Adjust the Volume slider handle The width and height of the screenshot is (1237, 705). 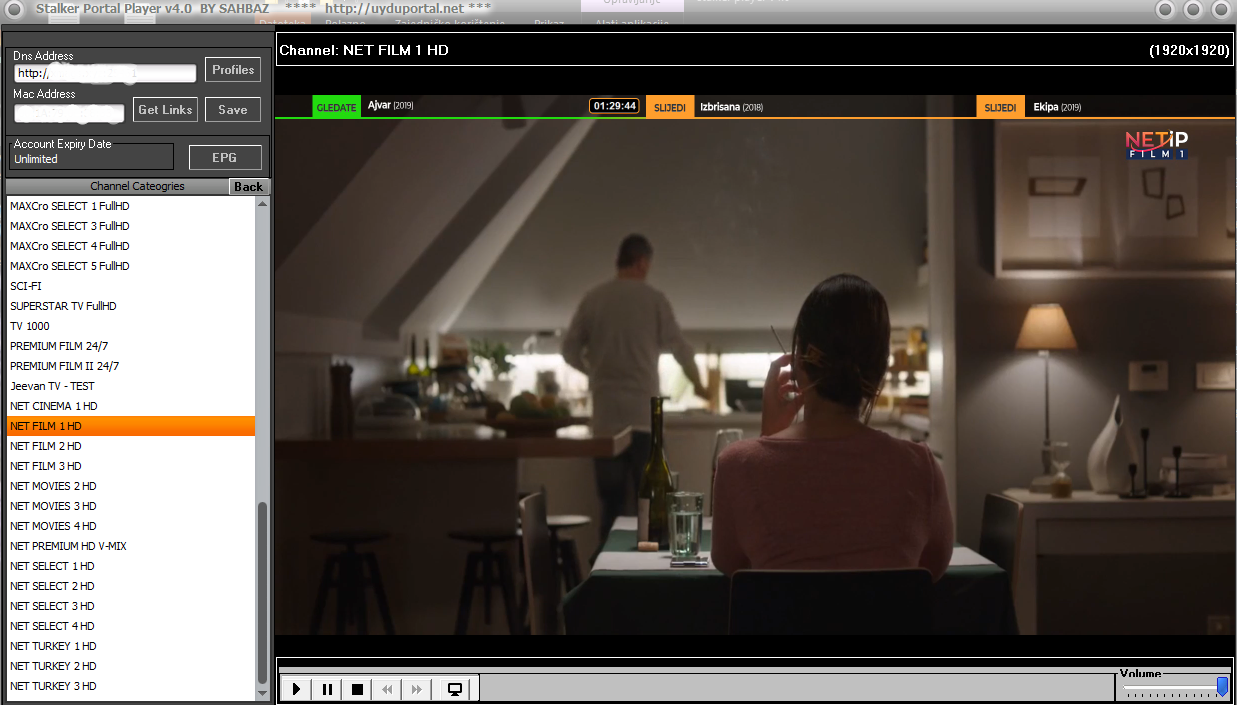1222,687
